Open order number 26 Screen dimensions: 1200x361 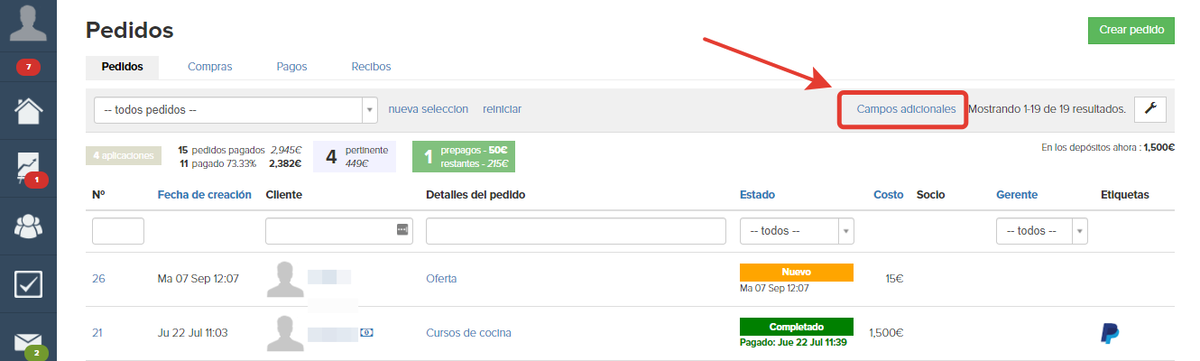click(99, 279)
